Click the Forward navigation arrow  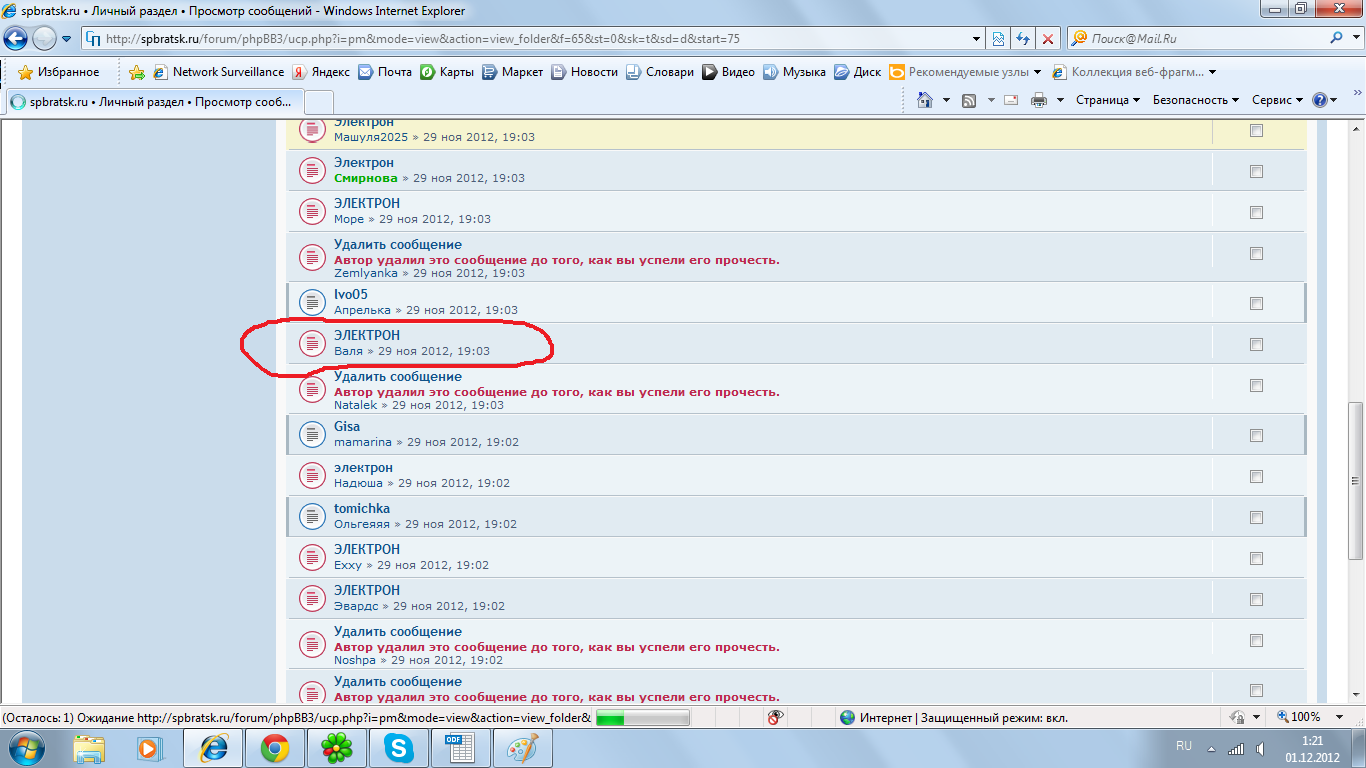tap(44, 39)
